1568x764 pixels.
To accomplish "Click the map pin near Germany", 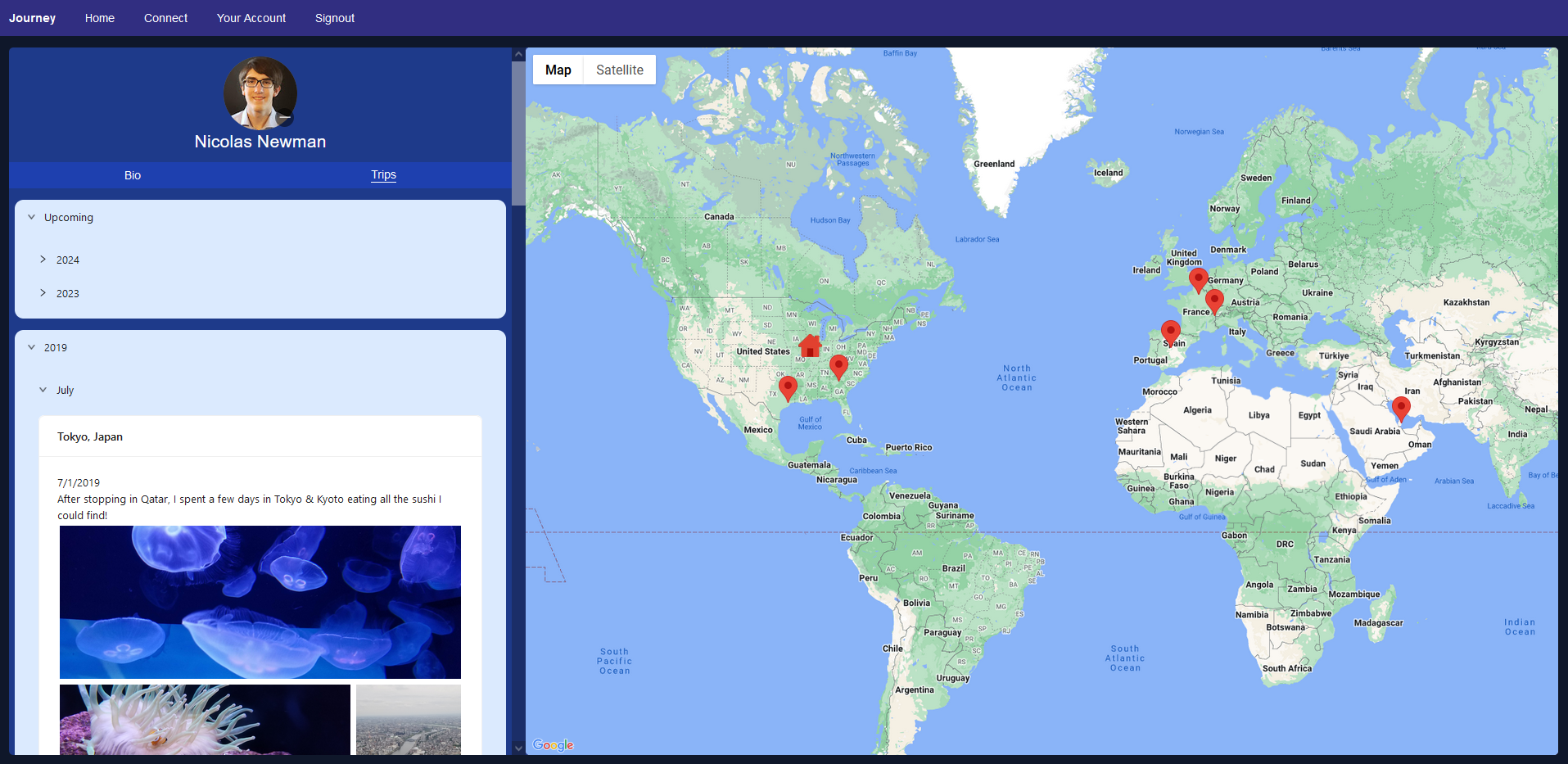I will point(1199,280).
